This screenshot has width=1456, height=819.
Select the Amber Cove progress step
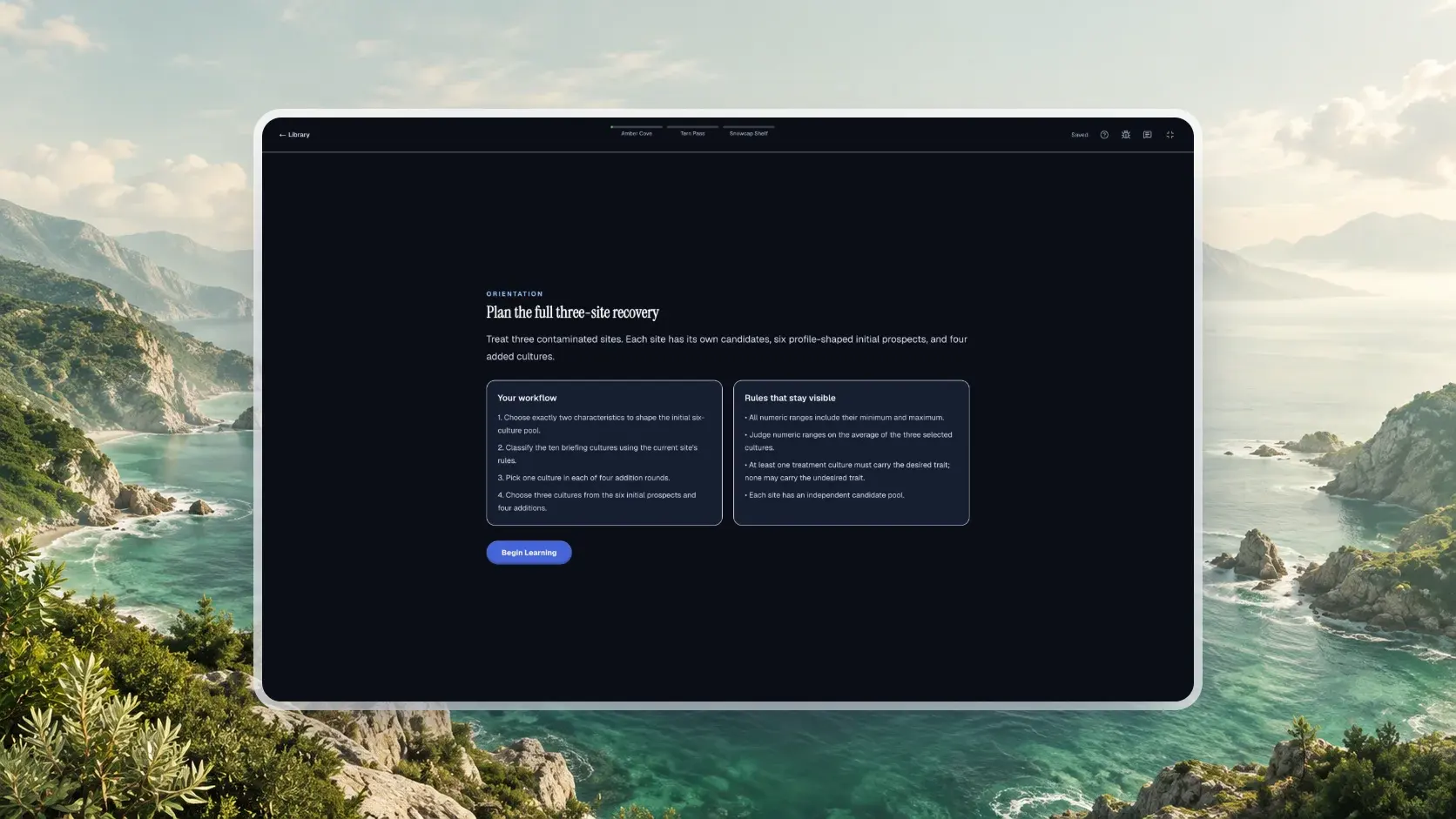(637, 131)
